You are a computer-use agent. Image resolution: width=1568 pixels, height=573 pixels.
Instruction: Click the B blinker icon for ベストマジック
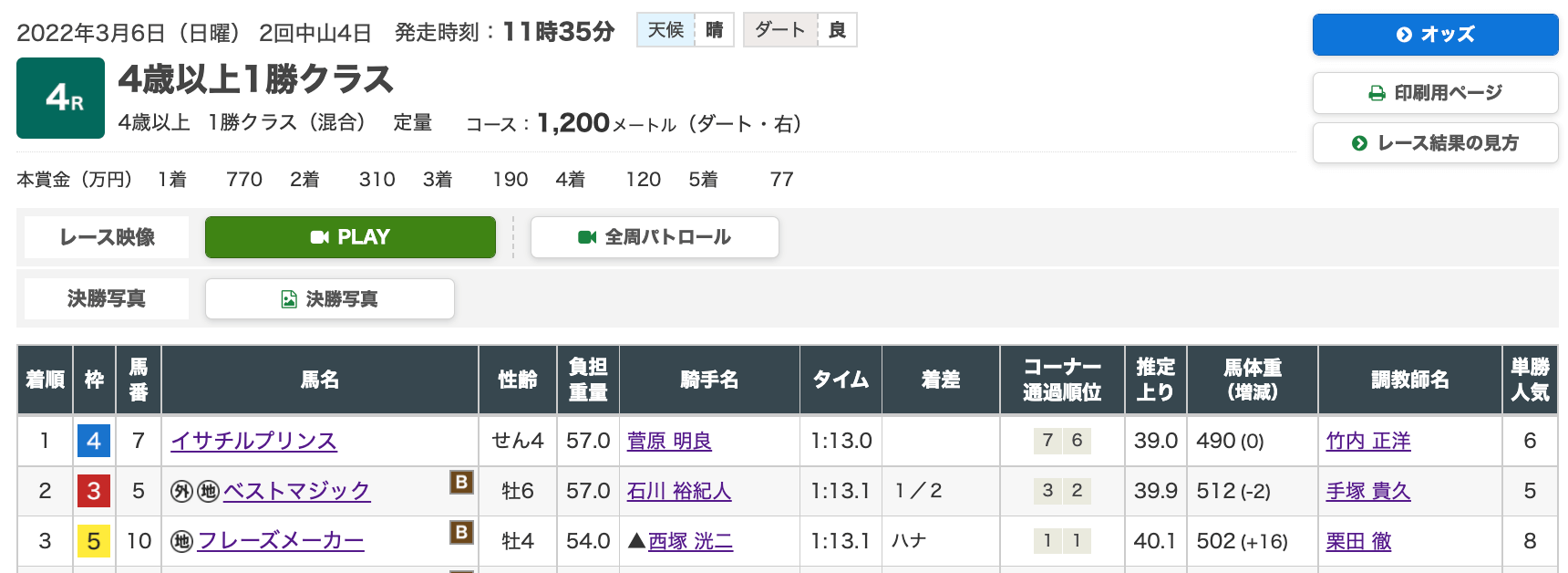point(461,482)
